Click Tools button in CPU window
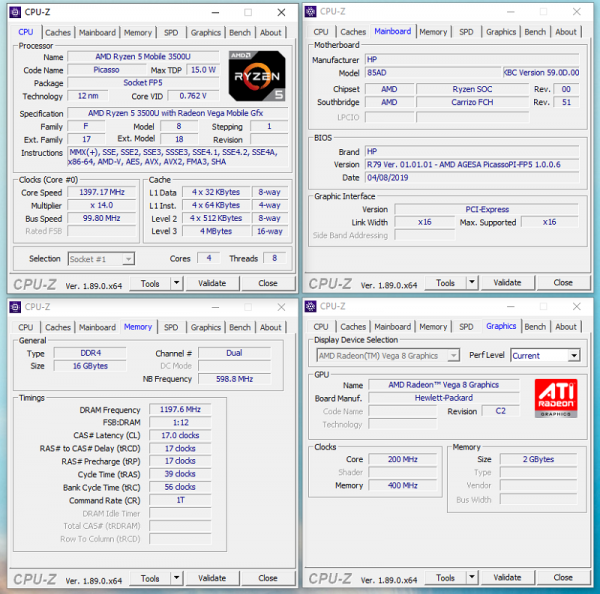This screenshot has width=600, height=594. click(150, 284)
